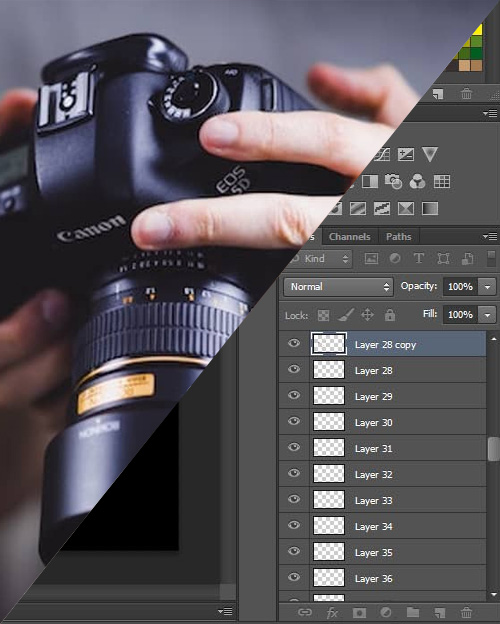This screenshot has width=500, height=624.
Task: Toggle visibility of Layer 28
Action: point(294,369)
